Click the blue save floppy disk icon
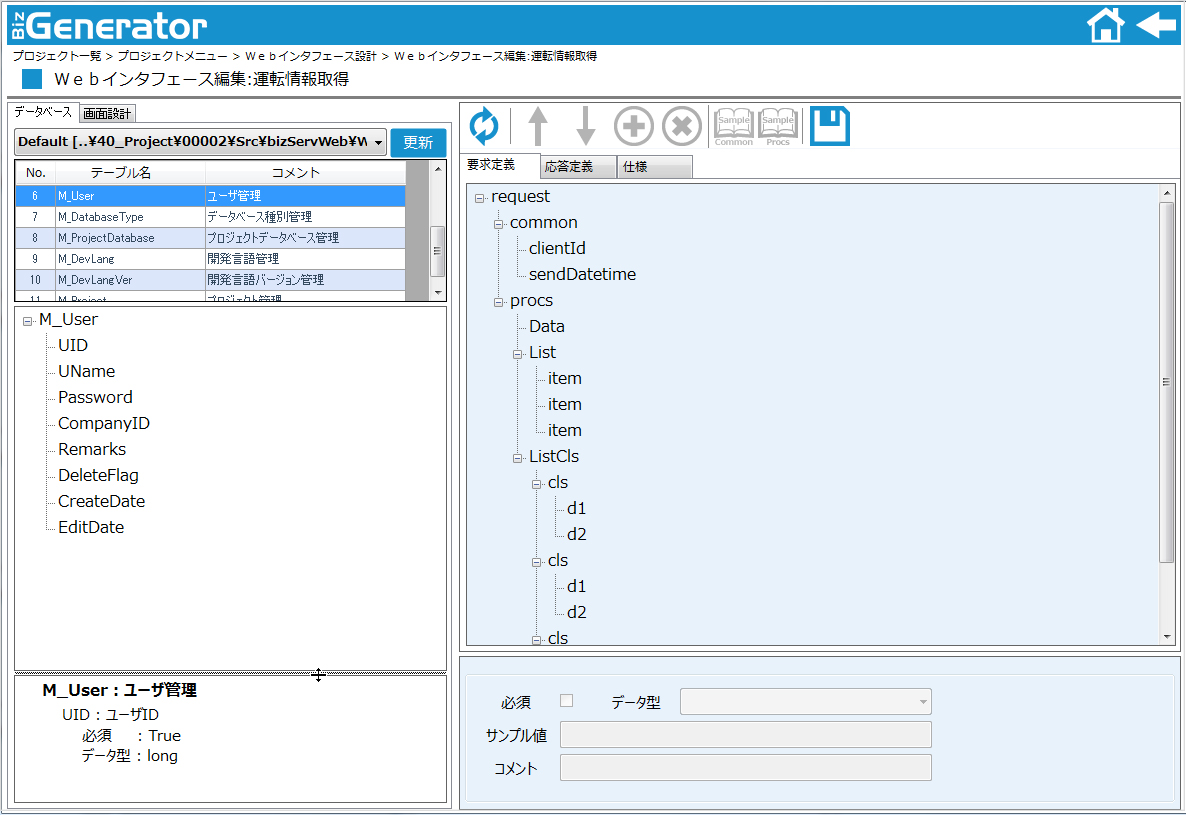The image size is (1186, 815). click(830, 126)
